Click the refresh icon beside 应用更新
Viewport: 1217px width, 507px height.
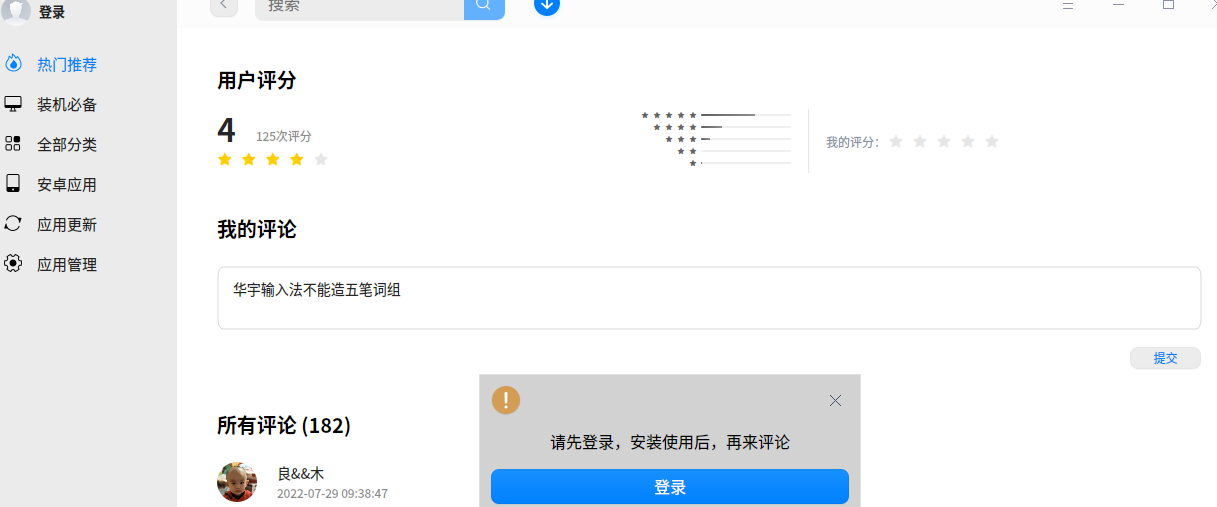13,223
